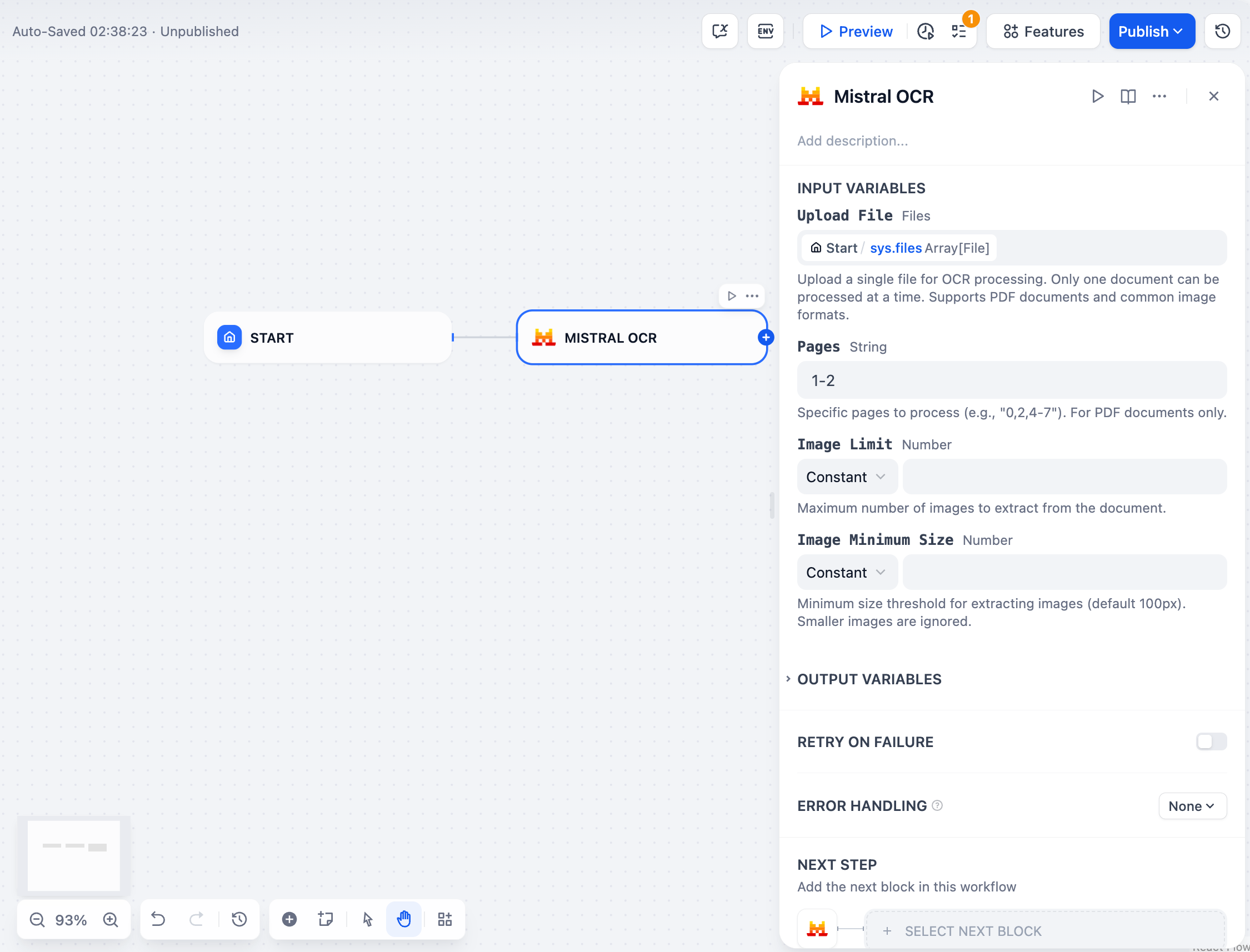Select the hand pan mode tool
Viewport: 1250px width, 952px height.
[x=403, y=919]
